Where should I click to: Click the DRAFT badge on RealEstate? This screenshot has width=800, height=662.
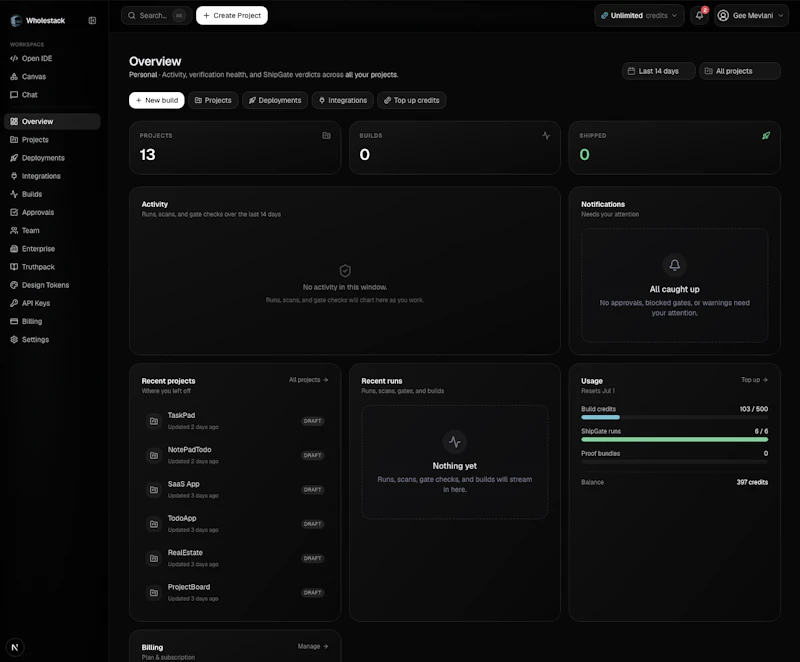point(312,558)
